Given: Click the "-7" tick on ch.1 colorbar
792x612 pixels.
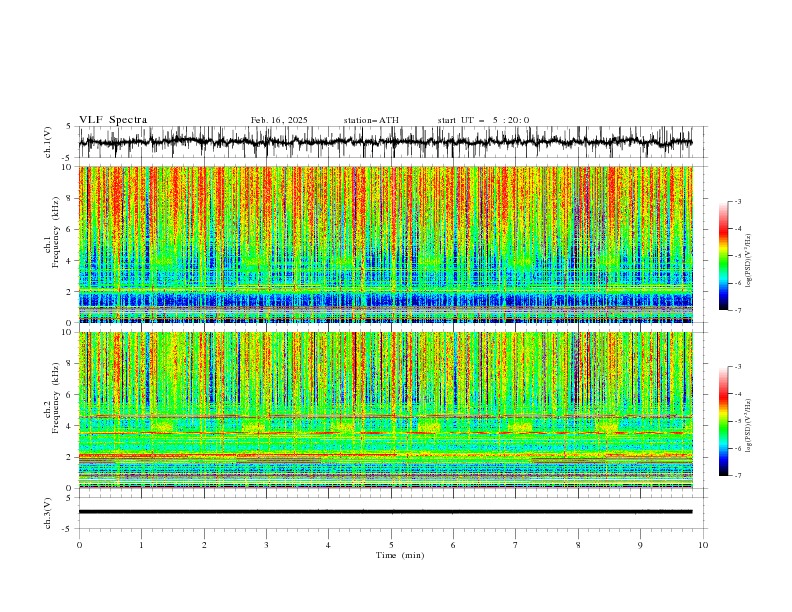Looking at the screenshot, I should click(x=738, y=310).
